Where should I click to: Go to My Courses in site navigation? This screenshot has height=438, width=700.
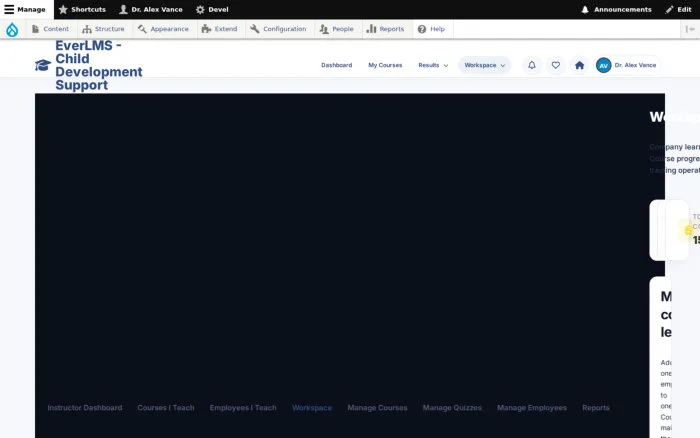(385, 65)
